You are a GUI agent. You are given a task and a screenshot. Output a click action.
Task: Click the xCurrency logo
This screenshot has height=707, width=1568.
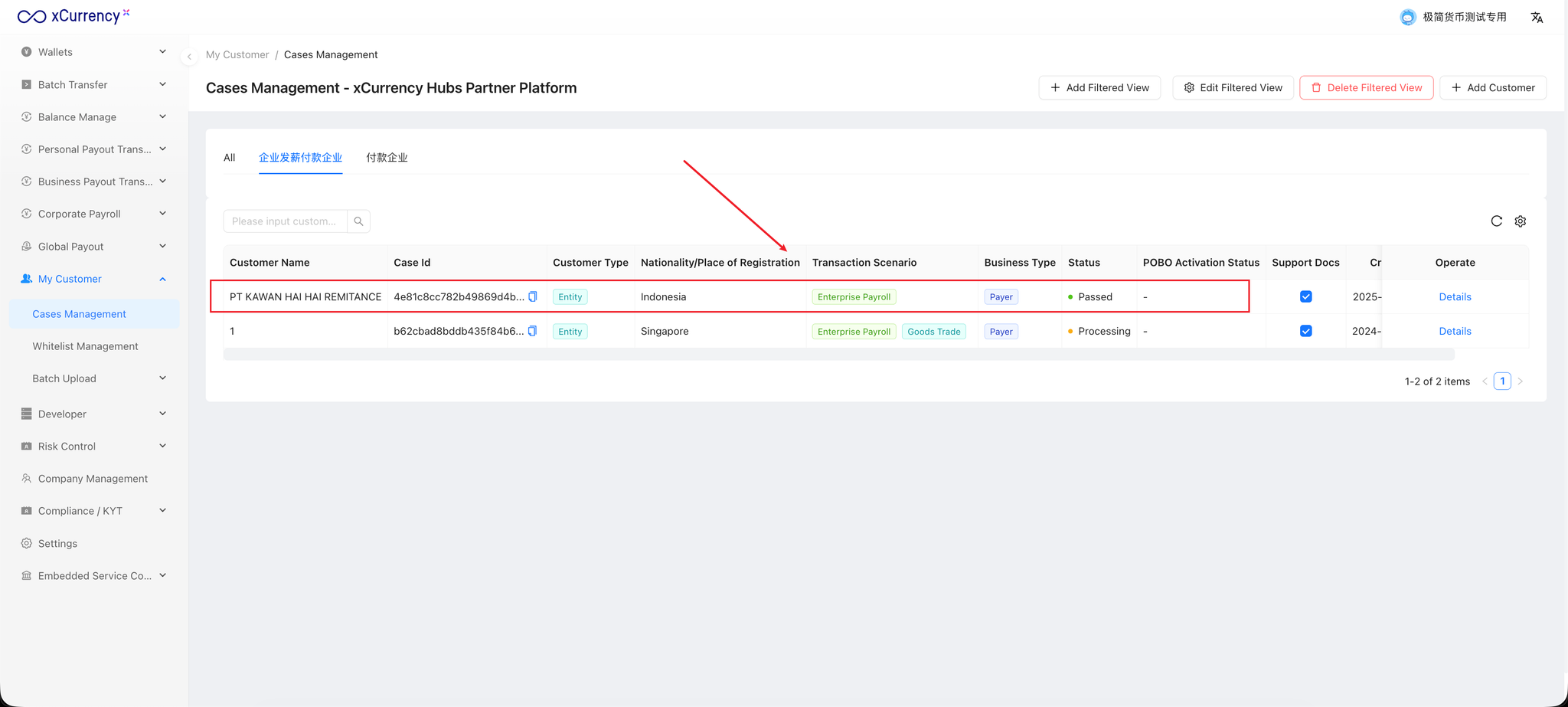(x=73, y=16)
